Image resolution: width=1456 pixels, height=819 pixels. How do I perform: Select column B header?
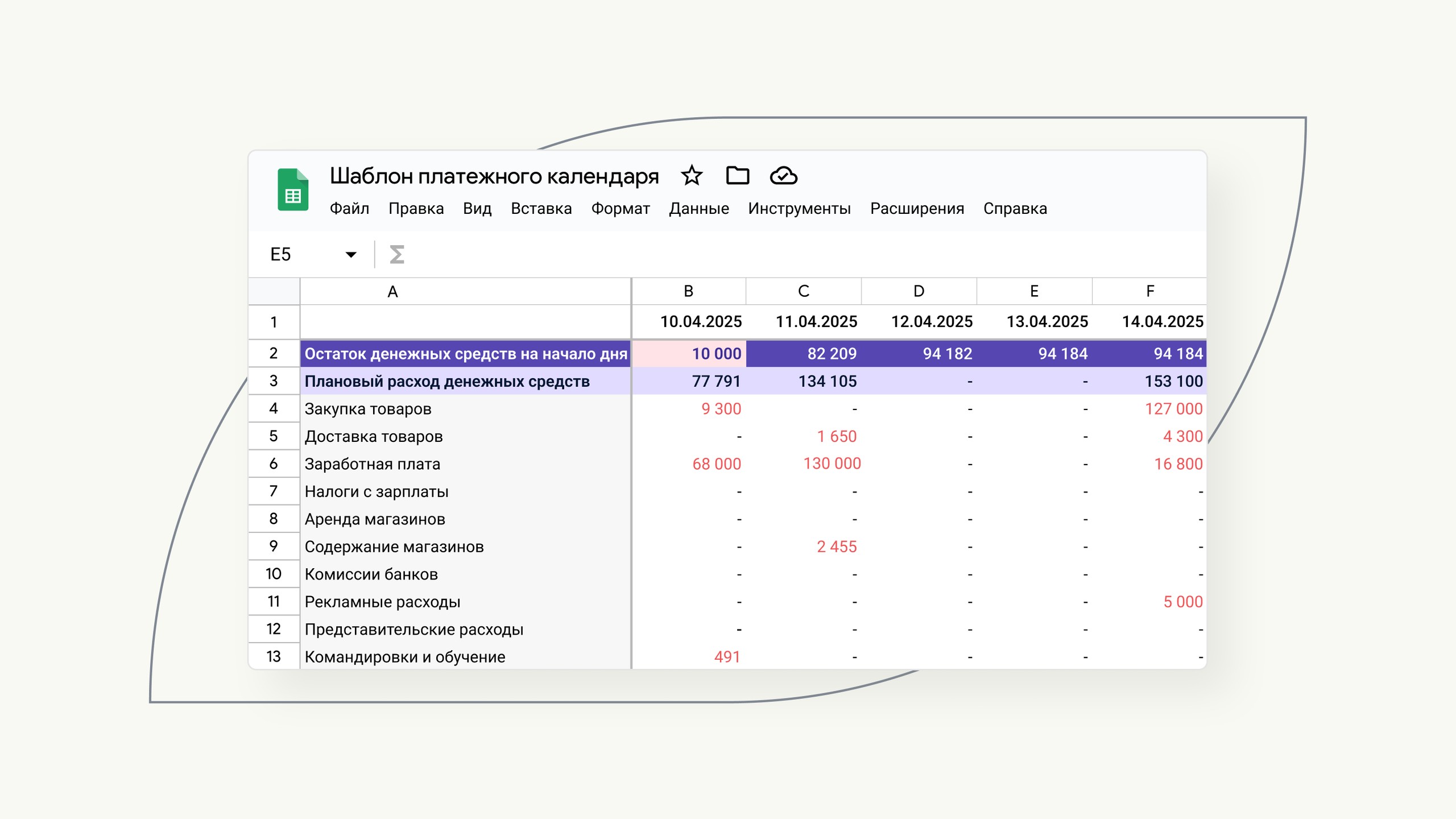pyautogui.click(x=689, y=291)
